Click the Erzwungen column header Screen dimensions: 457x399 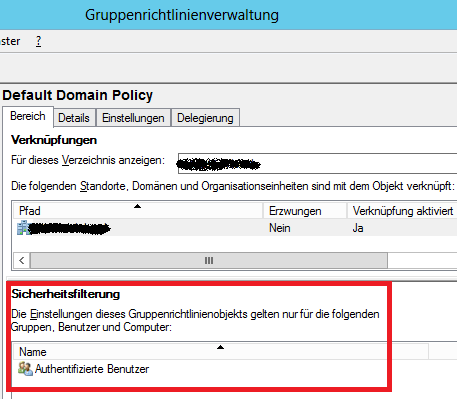point(305,211)
